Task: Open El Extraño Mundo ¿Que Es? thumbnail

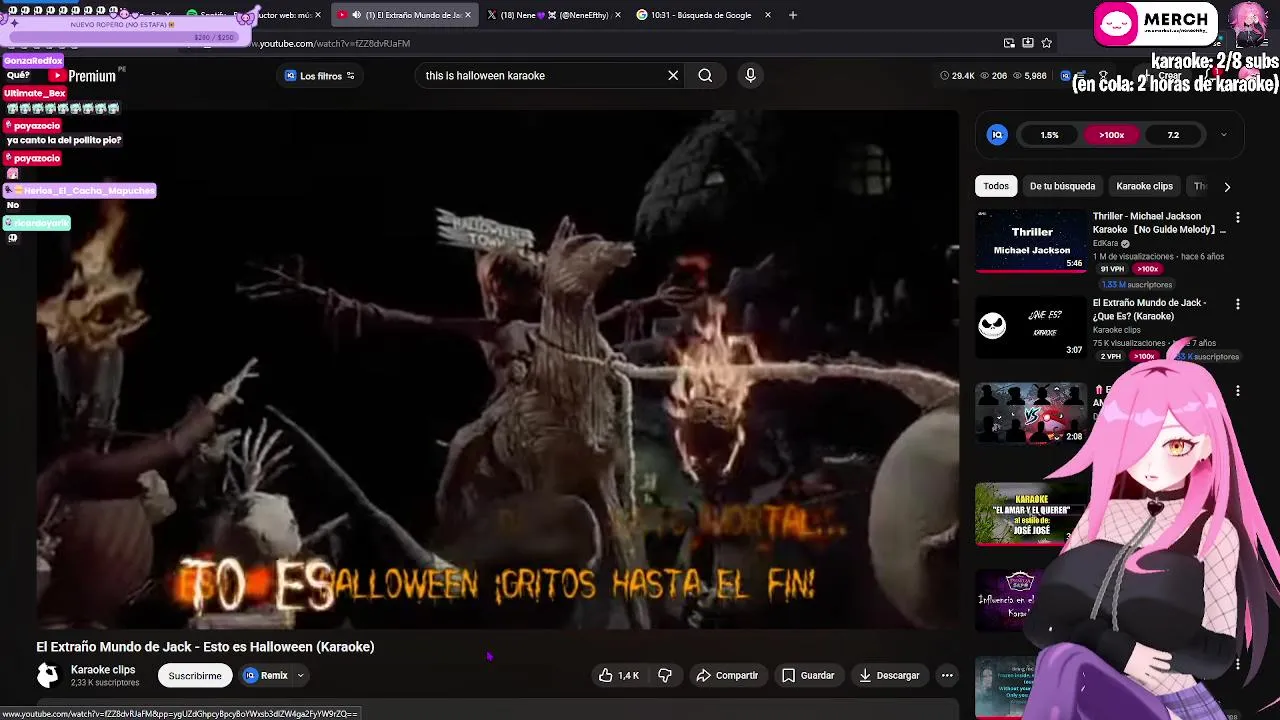Action: [x=1031, y=327]
